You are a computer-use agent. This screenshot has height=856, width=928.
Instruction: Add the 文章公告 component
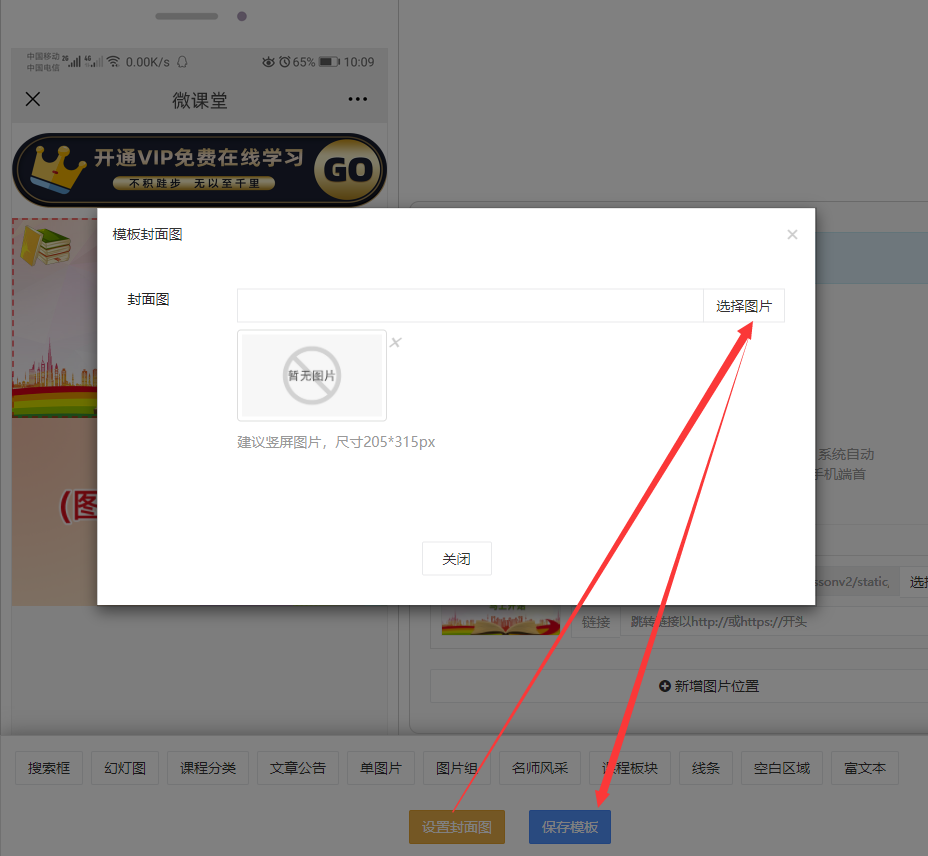coord(298,768)
